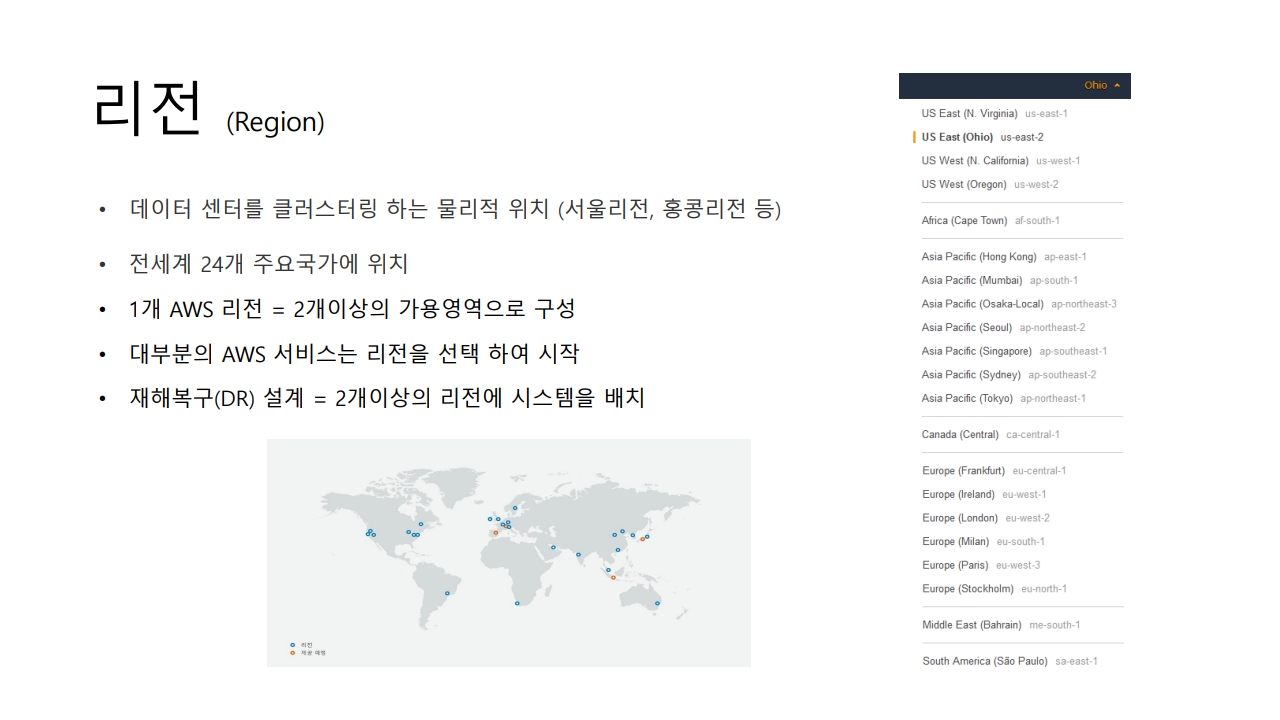Screen dimensions: 1280x720
Task: Pick Europe (London) eu-west-2
Action: pyautogui.click(x=986, y=518)
